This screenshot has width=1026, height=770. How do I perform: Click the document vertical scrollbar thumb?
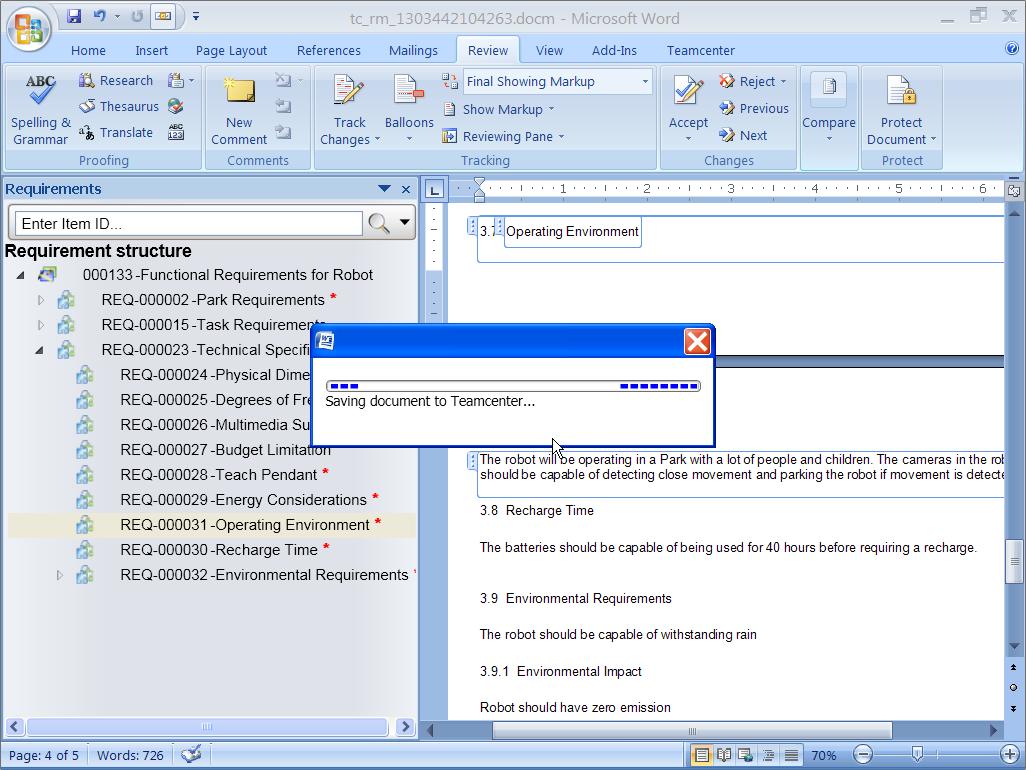pos(1014,561)
